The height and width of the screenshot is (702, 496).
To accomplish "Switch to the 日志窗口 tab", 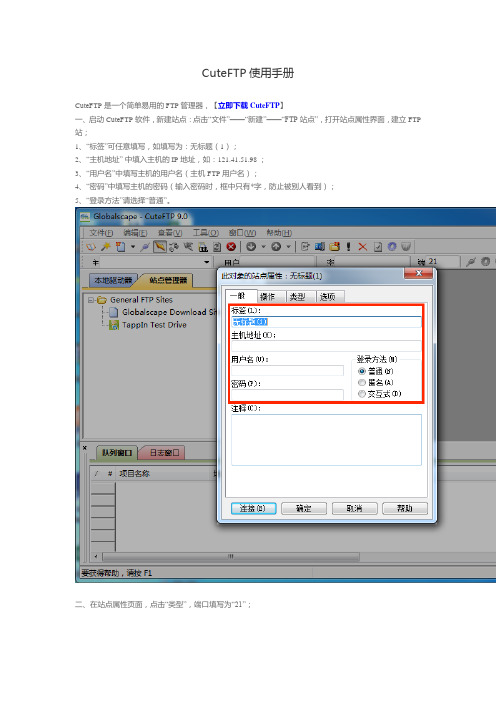I will point(164,453).
